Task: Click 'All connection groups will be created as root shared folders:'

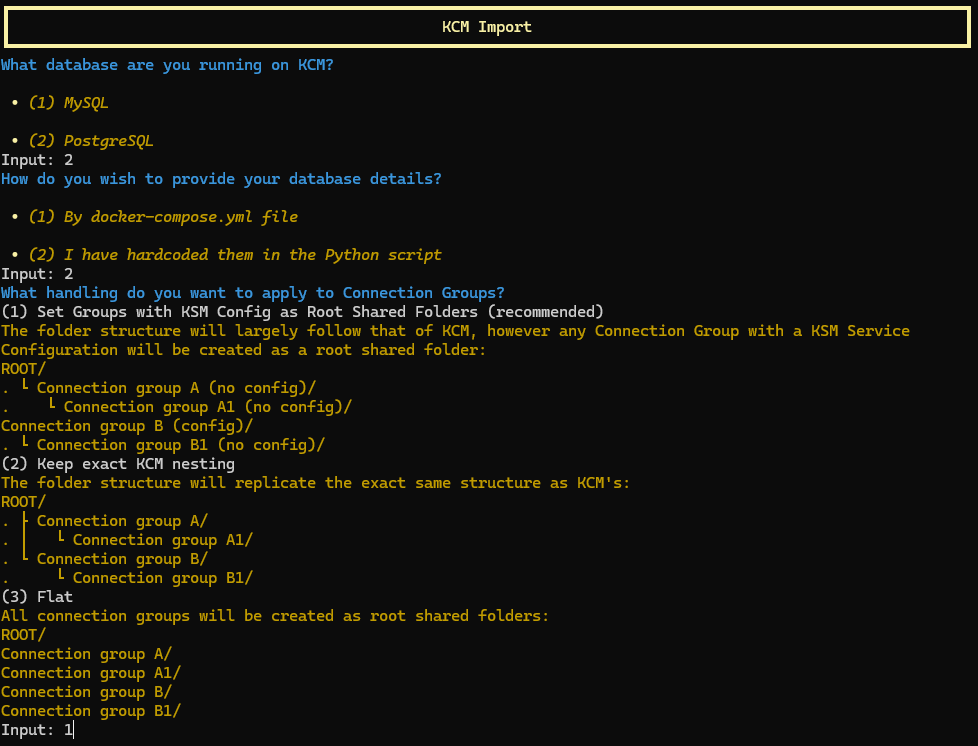Action: point(275,616)
